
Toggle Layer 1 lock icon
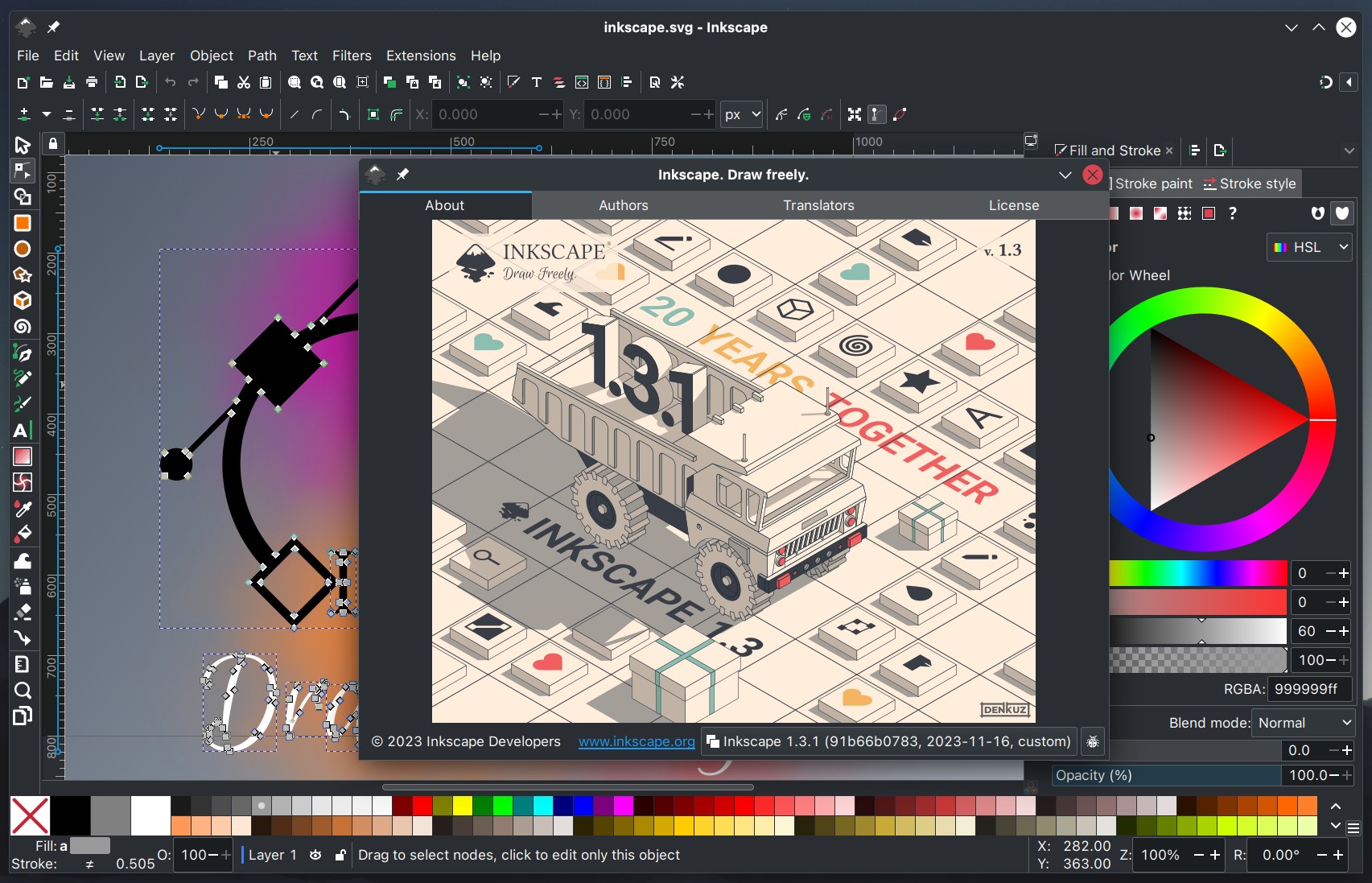pos(340,855)
